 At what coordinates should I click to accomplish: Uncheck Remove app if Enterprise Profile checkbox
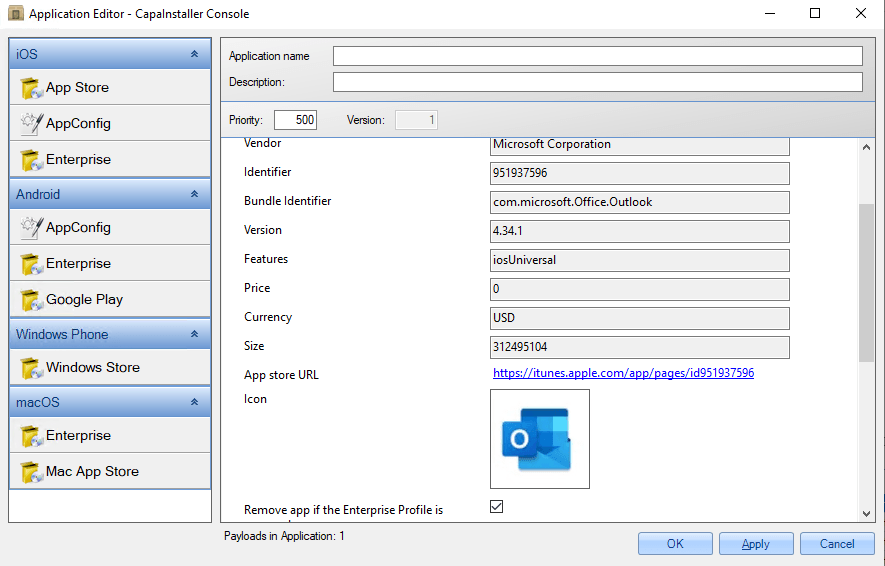497,507
